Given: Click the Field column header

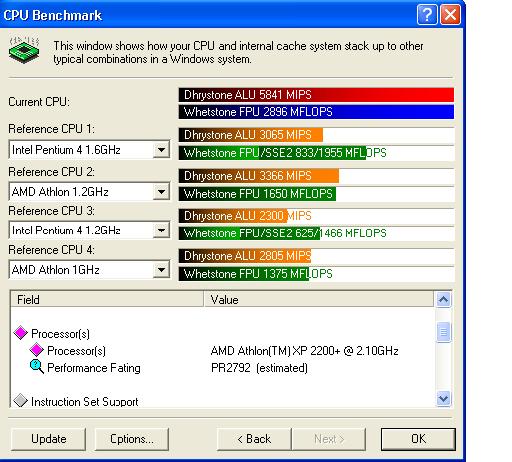Looking at the screenshot, I should pos(107,299).
